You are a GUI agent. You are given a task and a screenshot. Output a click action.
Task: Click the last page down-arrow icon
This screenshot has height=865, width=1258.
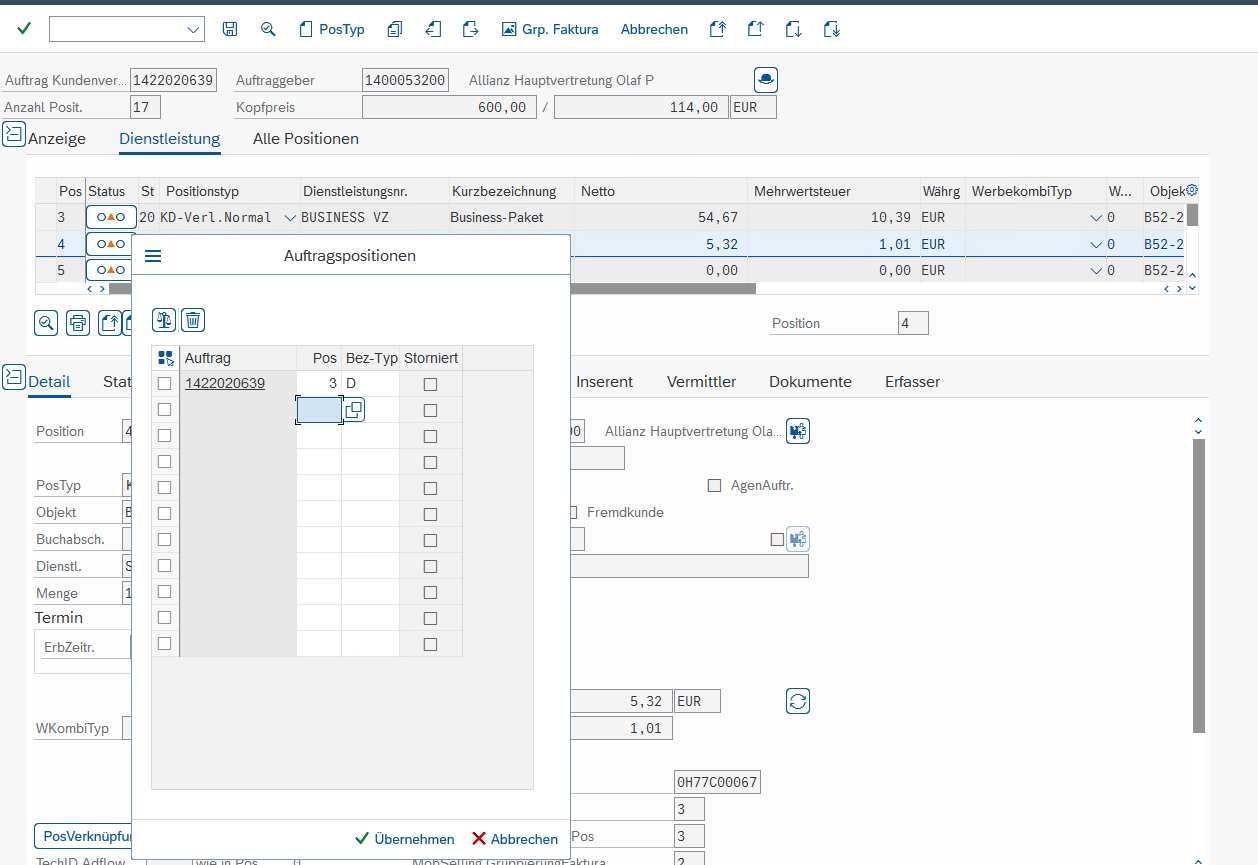(x=832, y=29)
